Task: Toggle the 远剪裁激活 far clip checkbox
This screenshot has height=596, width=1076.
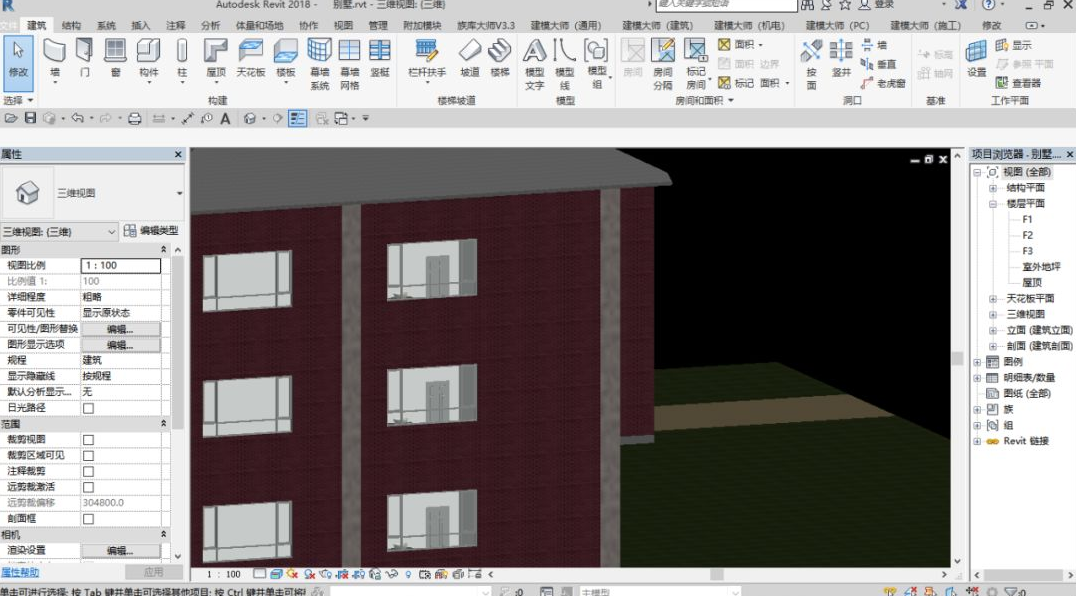Action: coord(89,487)
